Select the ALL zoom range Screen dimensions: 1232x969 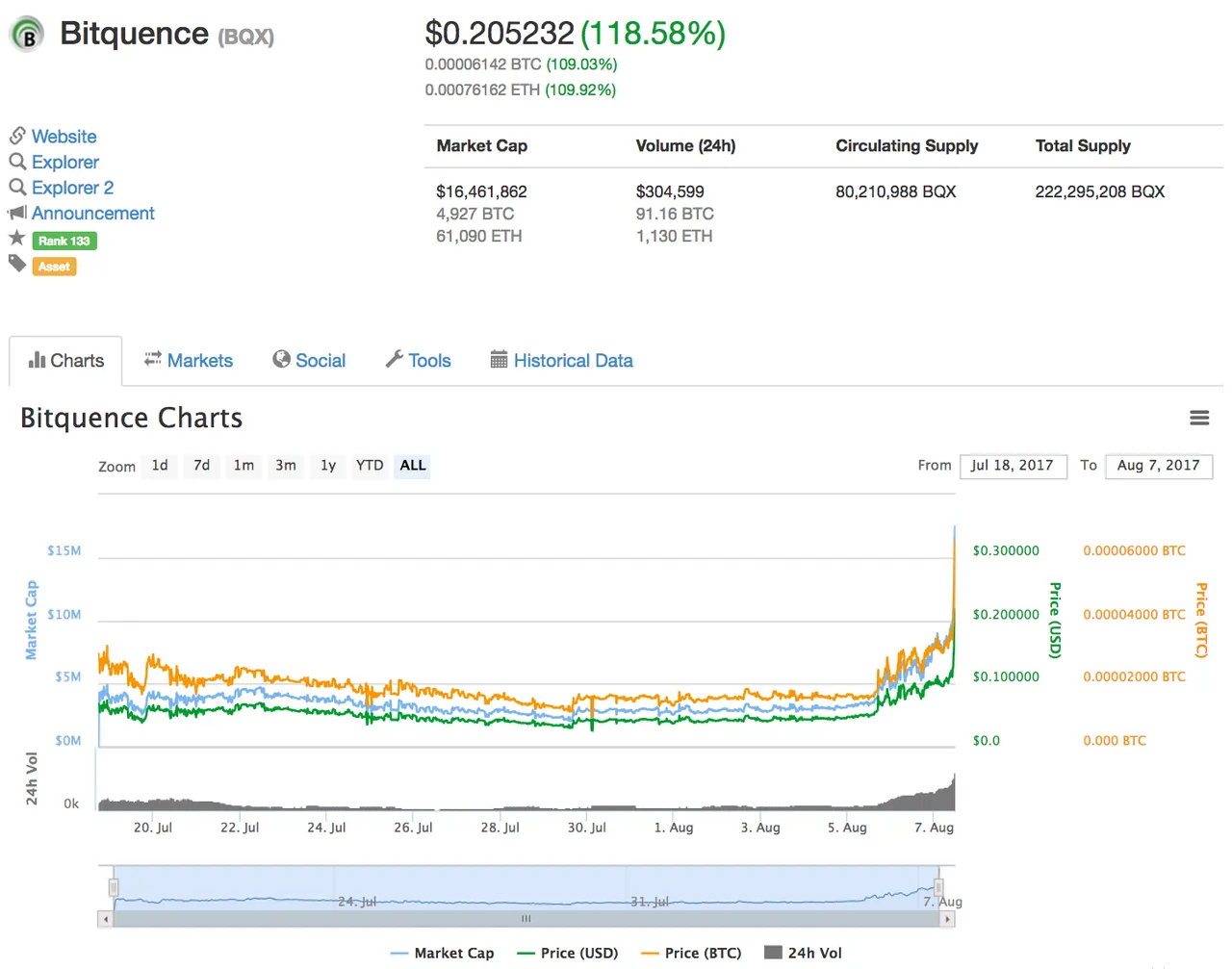coord(413,466)
